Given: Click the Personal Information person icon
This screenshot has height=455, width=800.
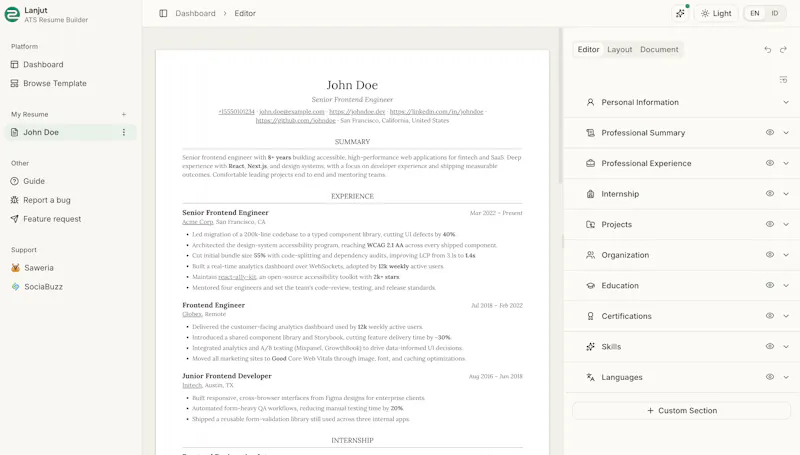Looking at the screenshot, I should [590, 102].
